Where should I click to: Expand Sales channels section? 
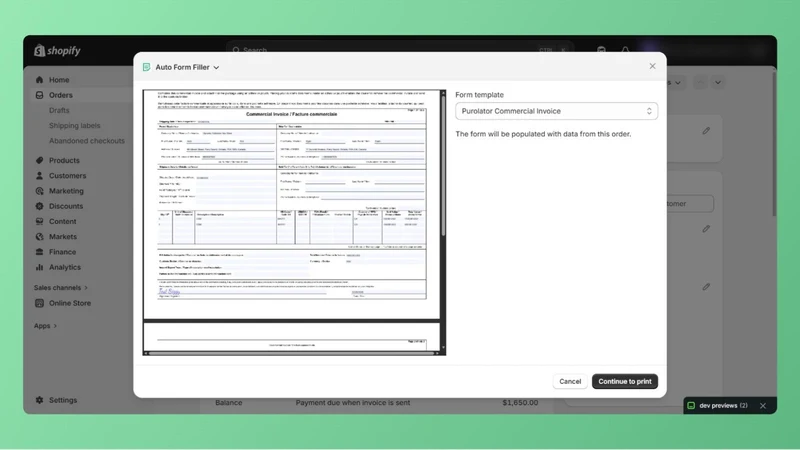click(x=61, y=288)
